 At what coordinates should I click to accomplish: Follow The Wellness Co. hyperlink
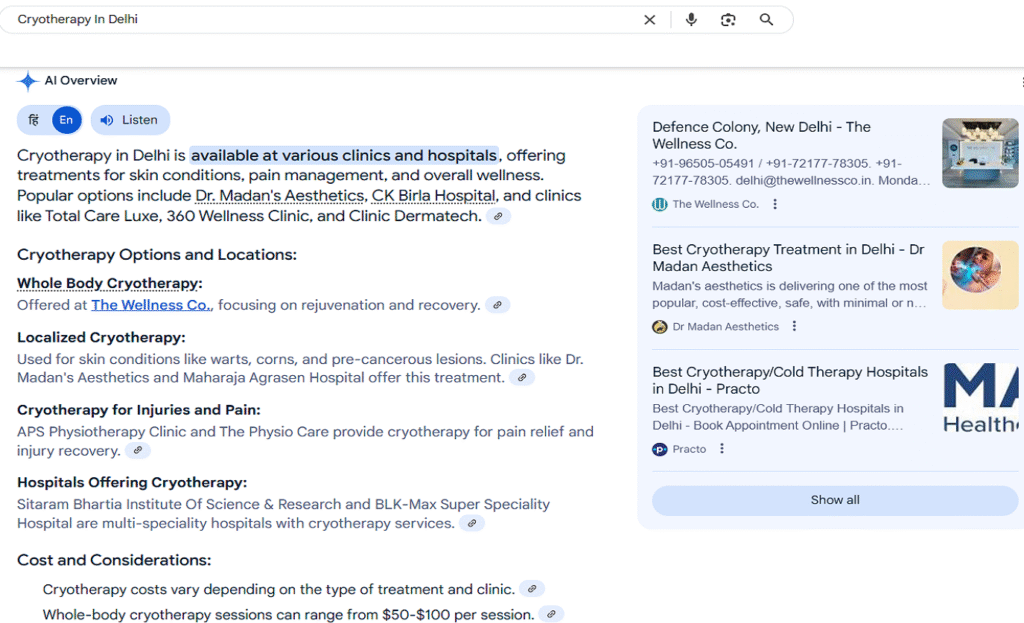(x=152, y=305)
